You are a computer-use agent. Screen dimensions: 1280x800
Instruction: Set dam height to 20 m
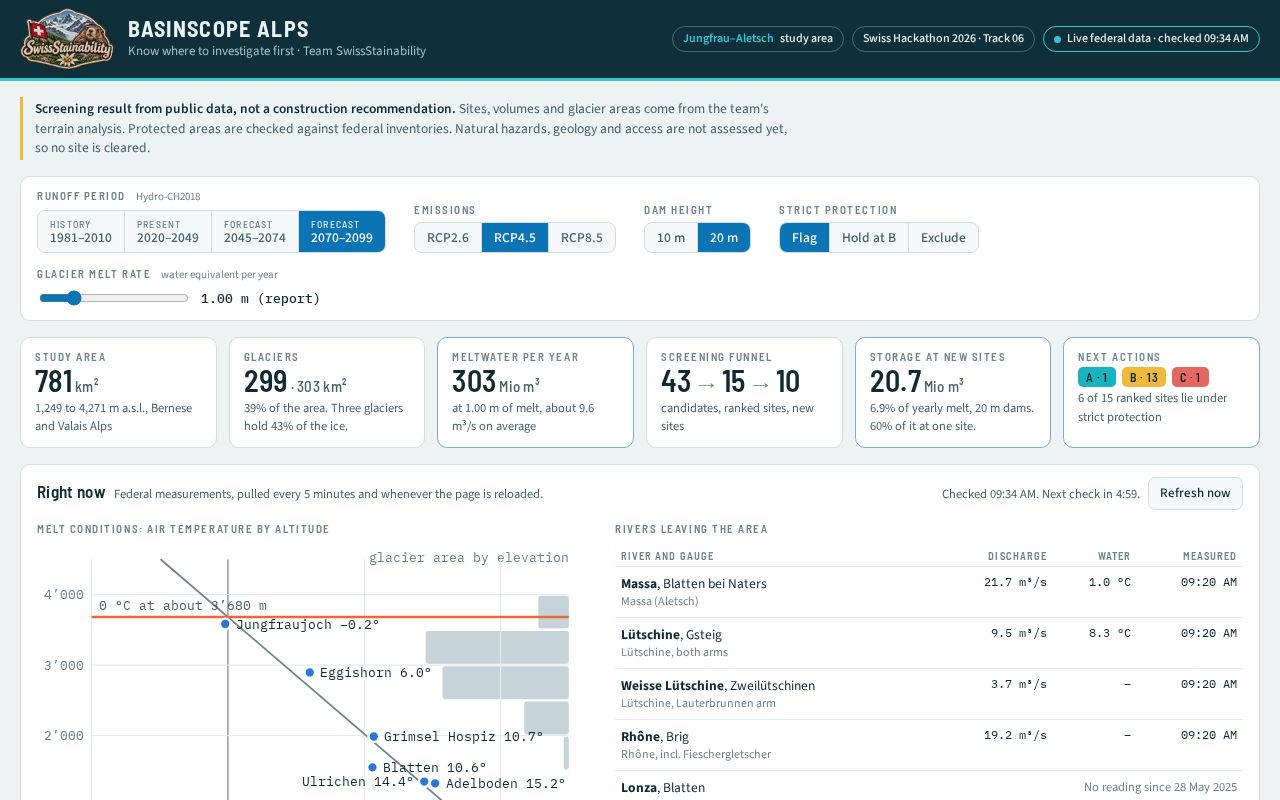(x=724, y=237)
